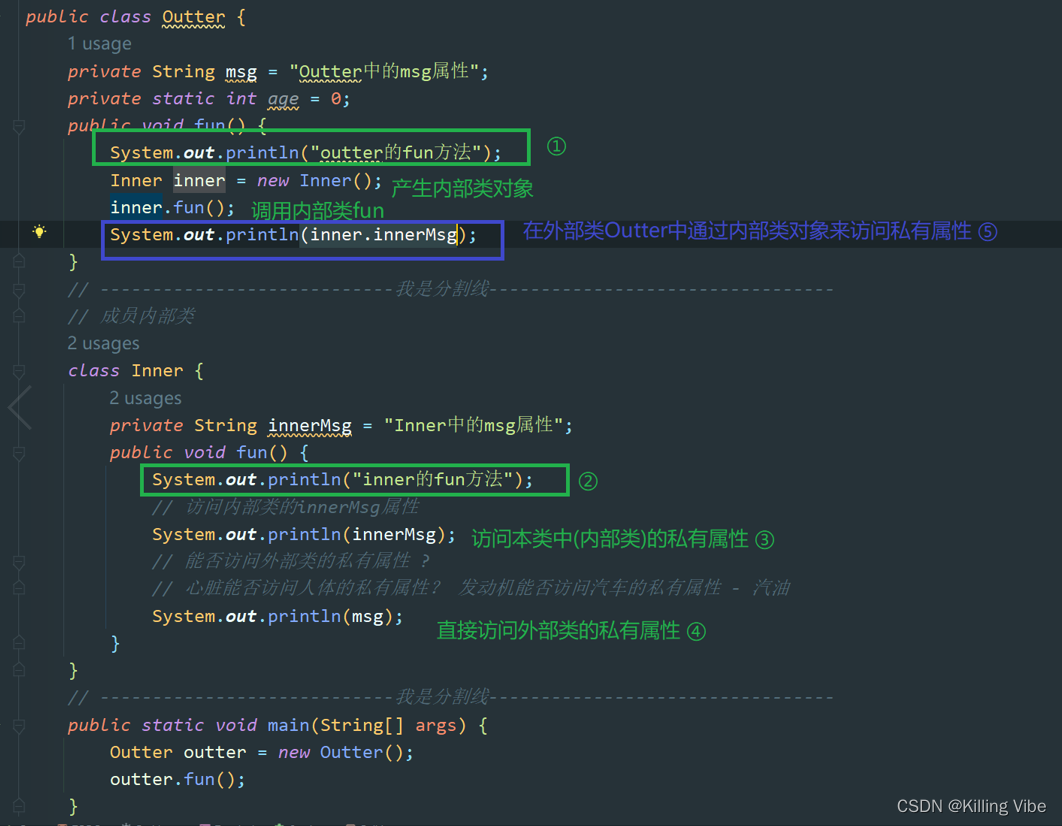The height and width of the screenshot is (826, 1062).
Task: Click the 'innerMsg' field declaration name
Action: tap(310, 426)
